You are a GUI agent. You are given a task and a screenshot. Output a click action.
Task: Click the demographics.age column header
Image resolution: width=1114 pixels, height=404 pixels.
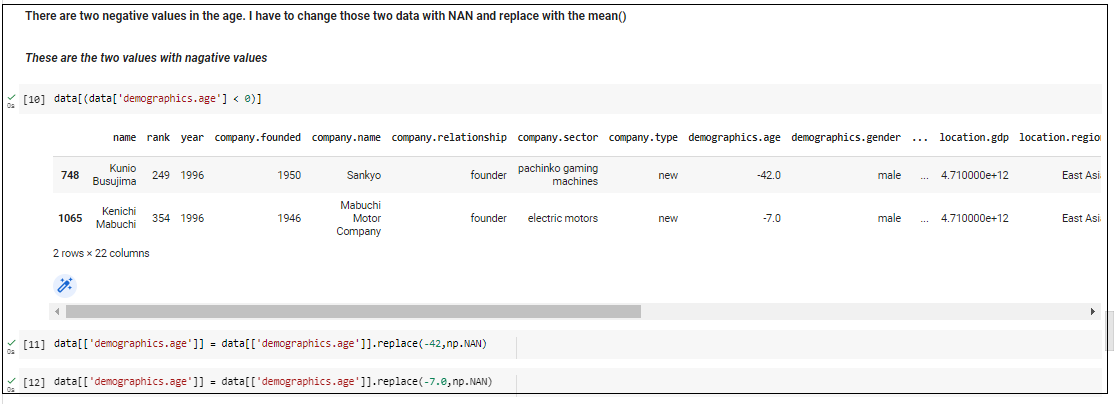click(735, 138)
